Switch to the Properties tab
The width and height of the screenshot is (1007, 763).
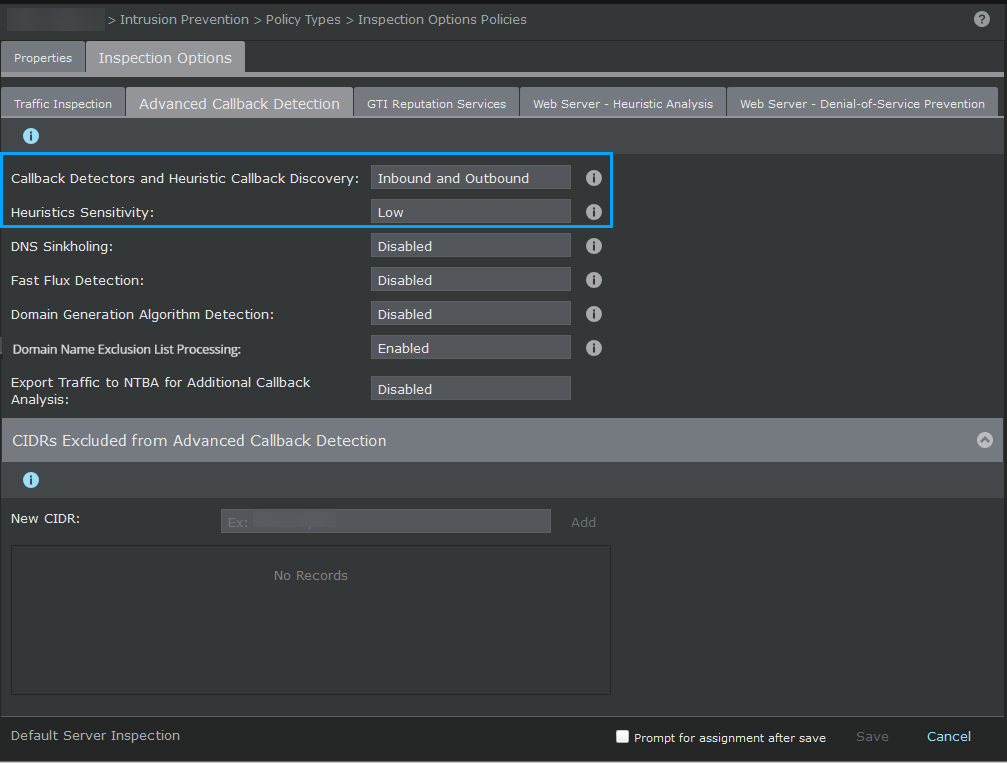43,58
